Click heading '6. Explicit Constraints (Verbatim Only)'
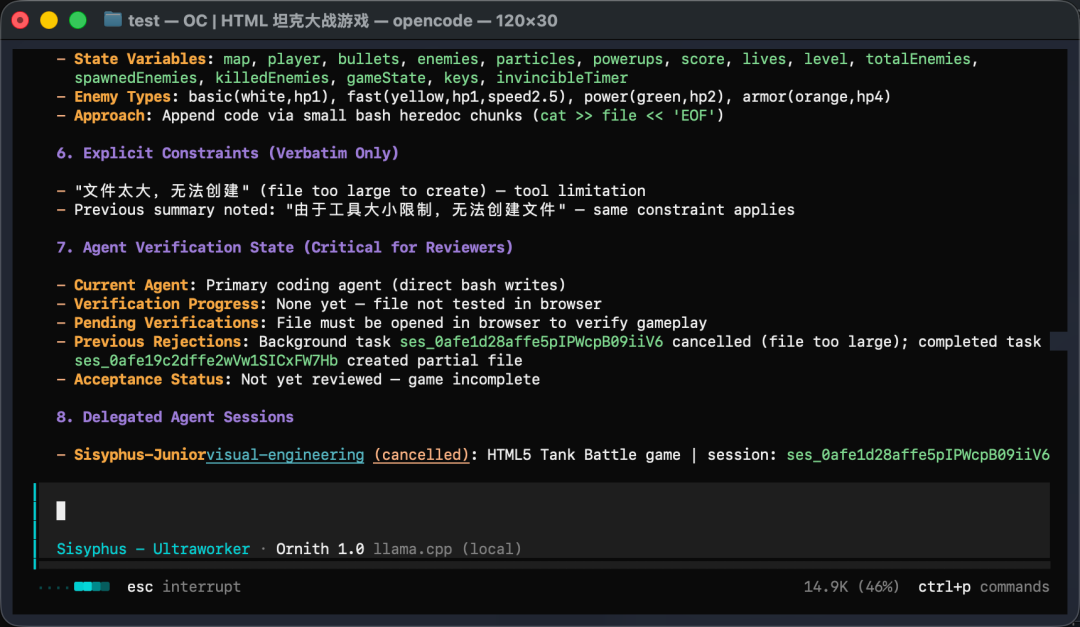 pos(227,153)
